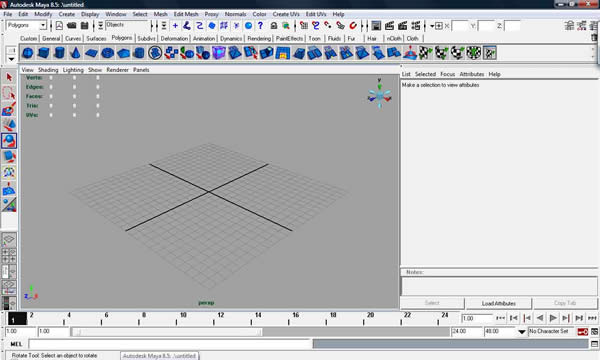Activate the Rotate tool in the toolbox

[x=9, y=141]
